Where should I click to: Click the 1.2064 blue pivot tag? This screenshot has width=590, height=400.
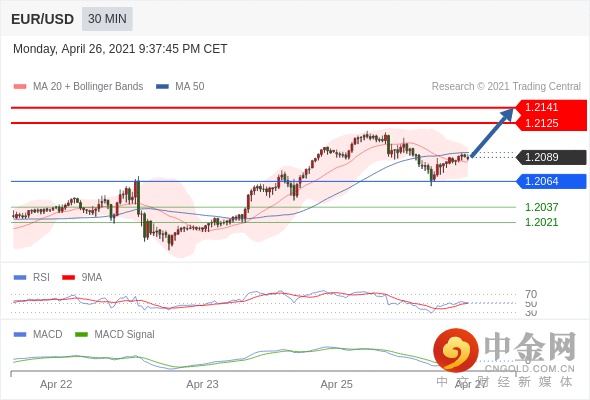pyautogui.click(x=551, y=181)
